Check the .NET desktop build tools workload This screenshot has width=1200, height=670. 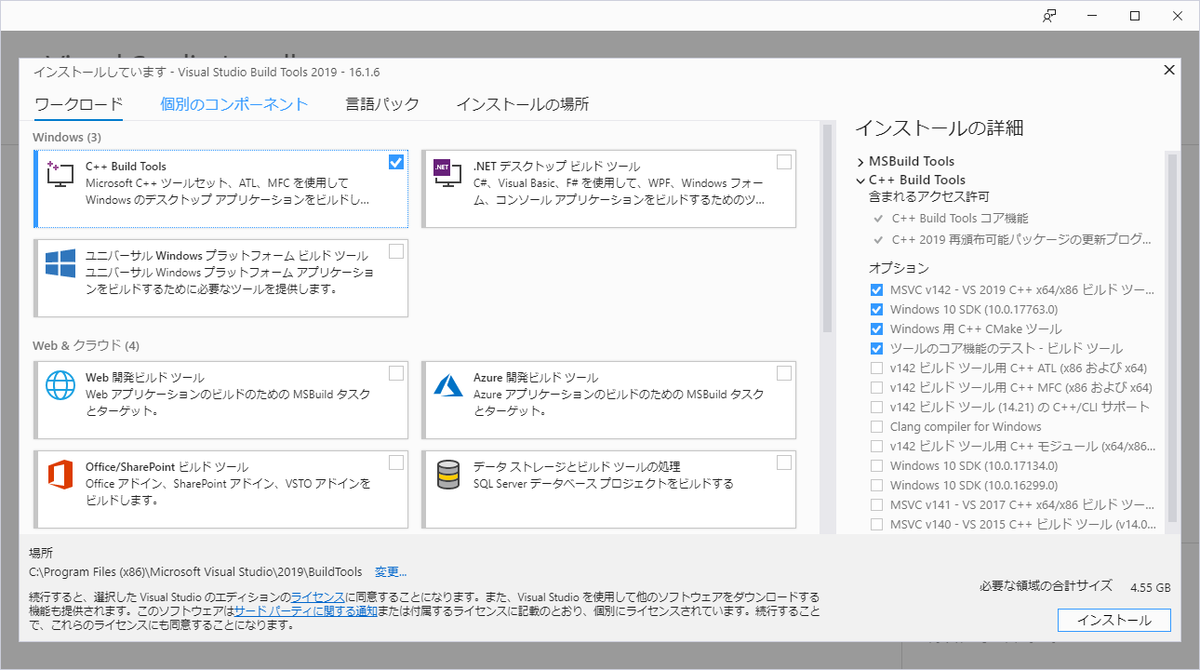coord(784,162)
